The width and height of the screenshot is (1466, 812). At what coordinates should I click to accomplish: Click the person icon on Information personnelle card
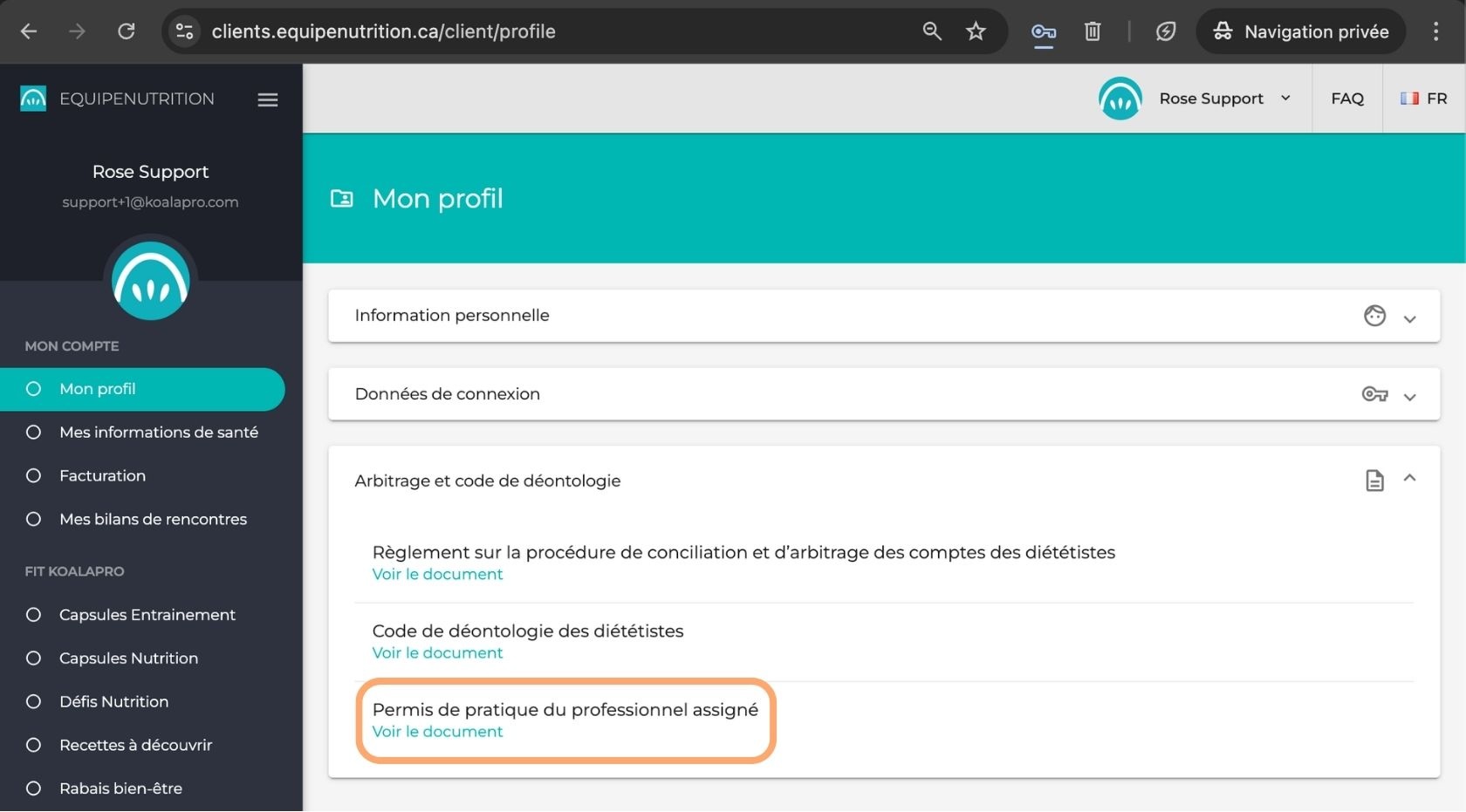pyautogui.click(x=1374, y=316)
